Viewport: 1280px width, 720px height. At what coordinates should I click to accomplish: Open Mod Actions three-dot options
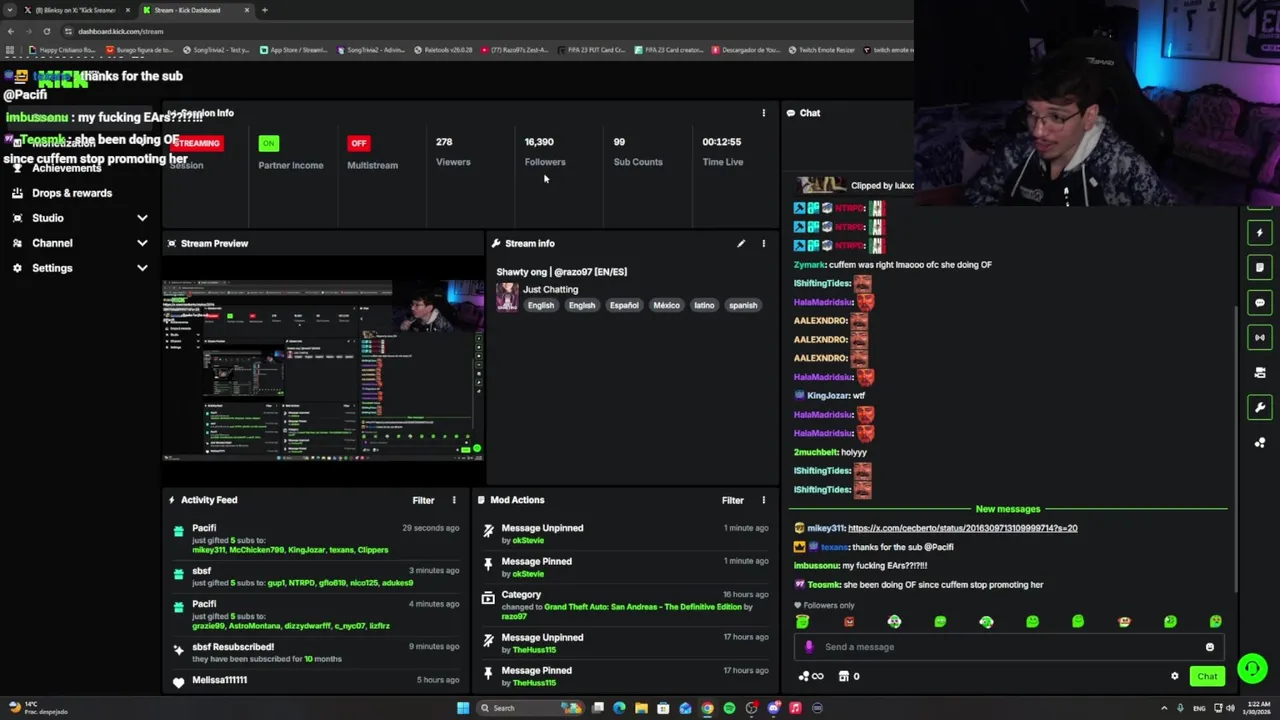pos(763,500)
